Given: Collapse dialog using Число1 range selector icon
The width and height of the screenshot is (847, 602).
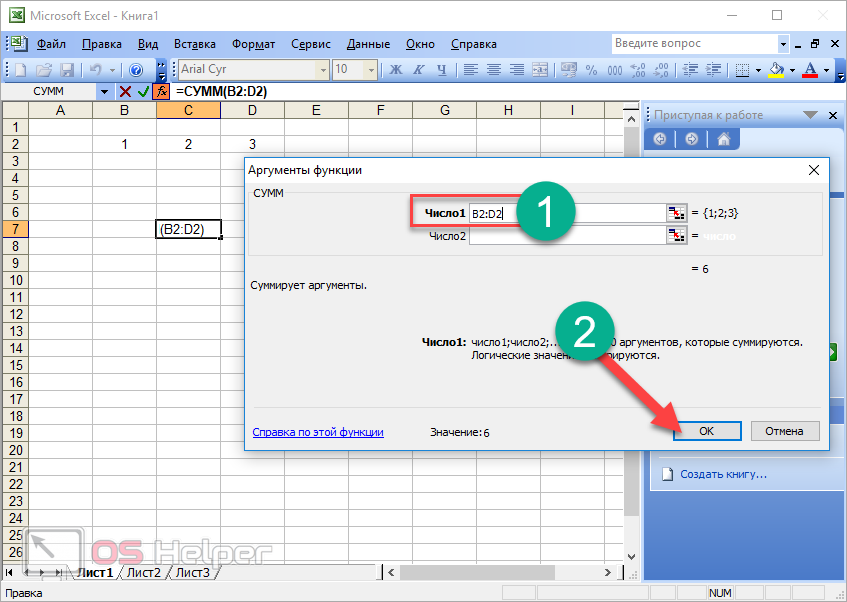Looking at the screenshot, I should [x=677, y=213].
